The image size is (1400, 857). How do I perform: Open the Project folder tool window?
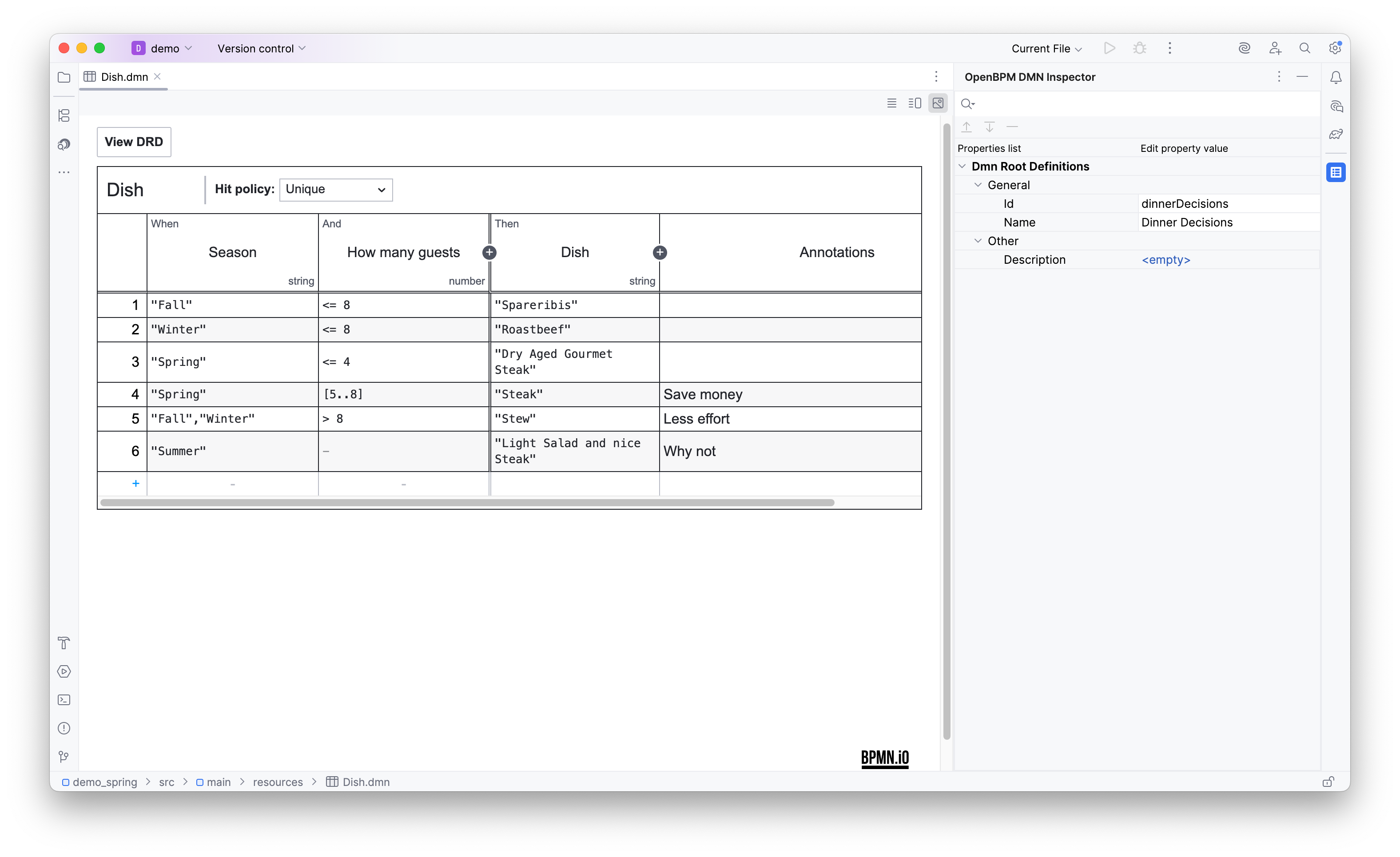pyautogui.click(x=64, y=77)
